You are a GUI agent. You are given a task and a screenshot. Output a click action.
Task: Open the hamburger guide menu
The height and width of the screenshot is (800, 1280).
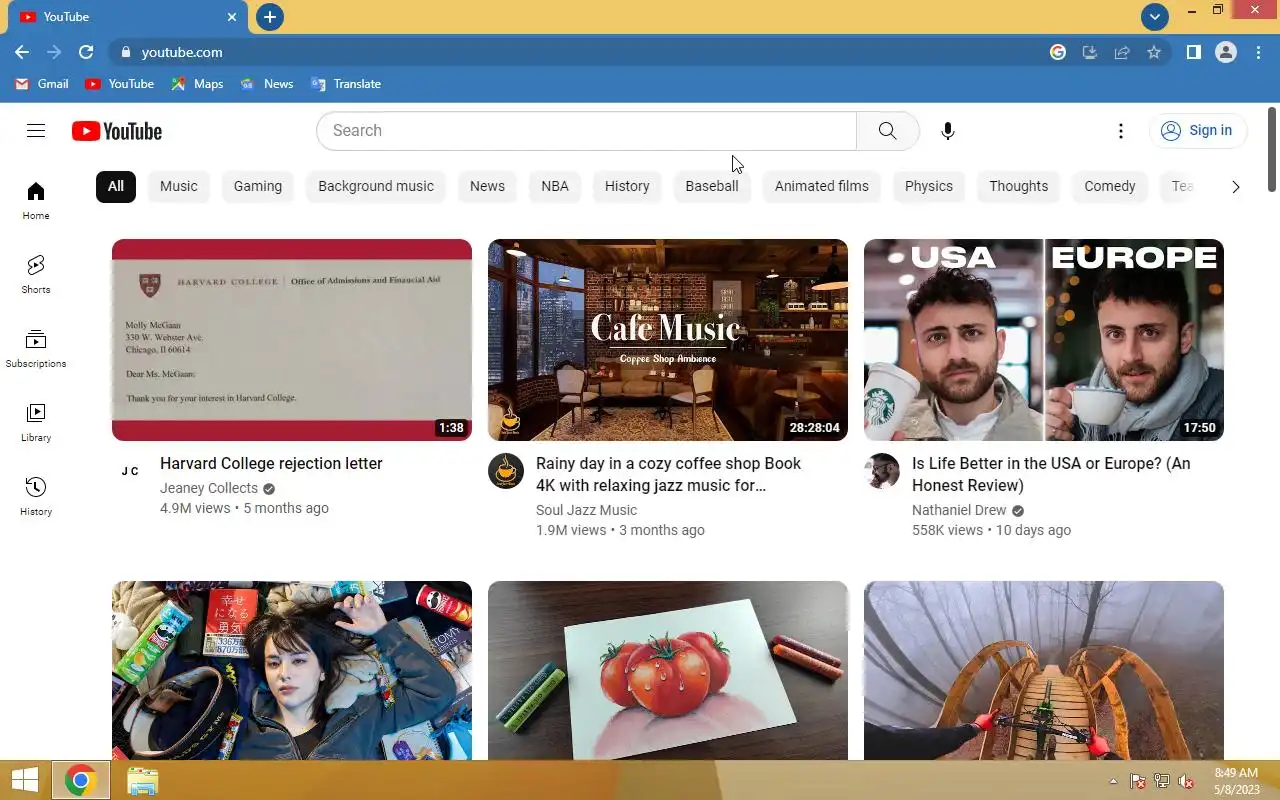point(36,130)
